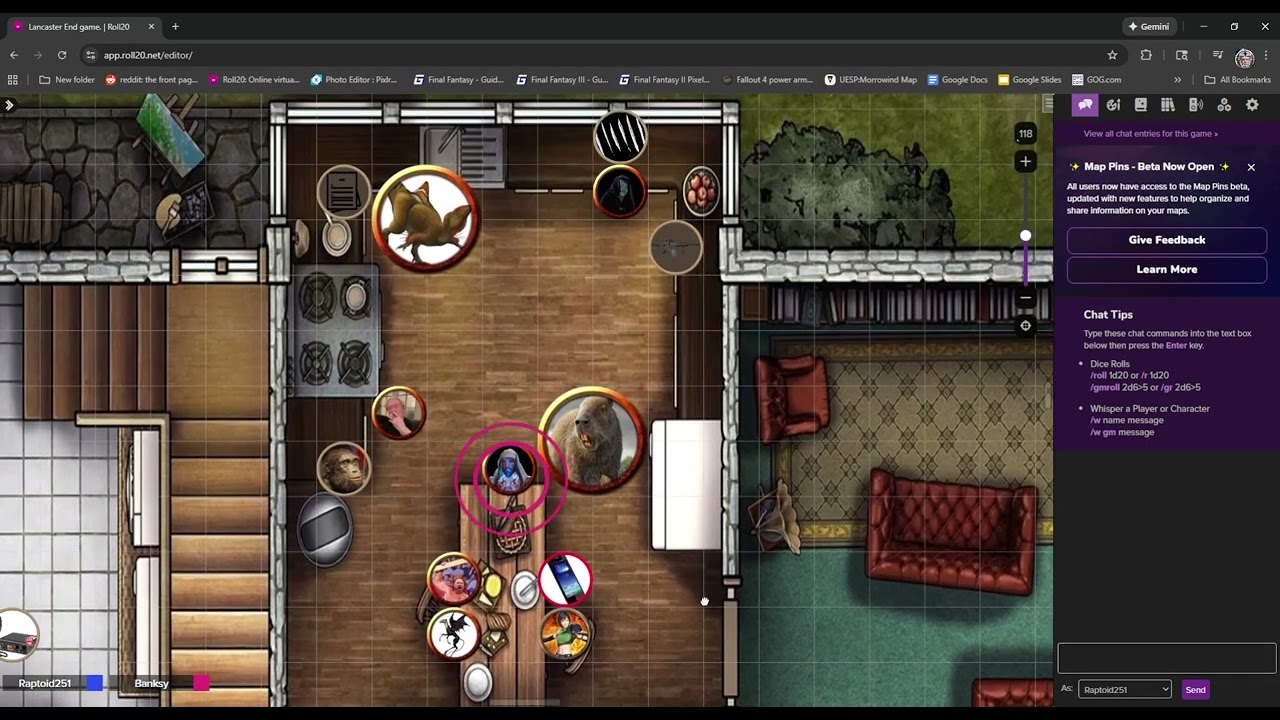
Task: Reload the page
Action: click(x=62, y=55)
